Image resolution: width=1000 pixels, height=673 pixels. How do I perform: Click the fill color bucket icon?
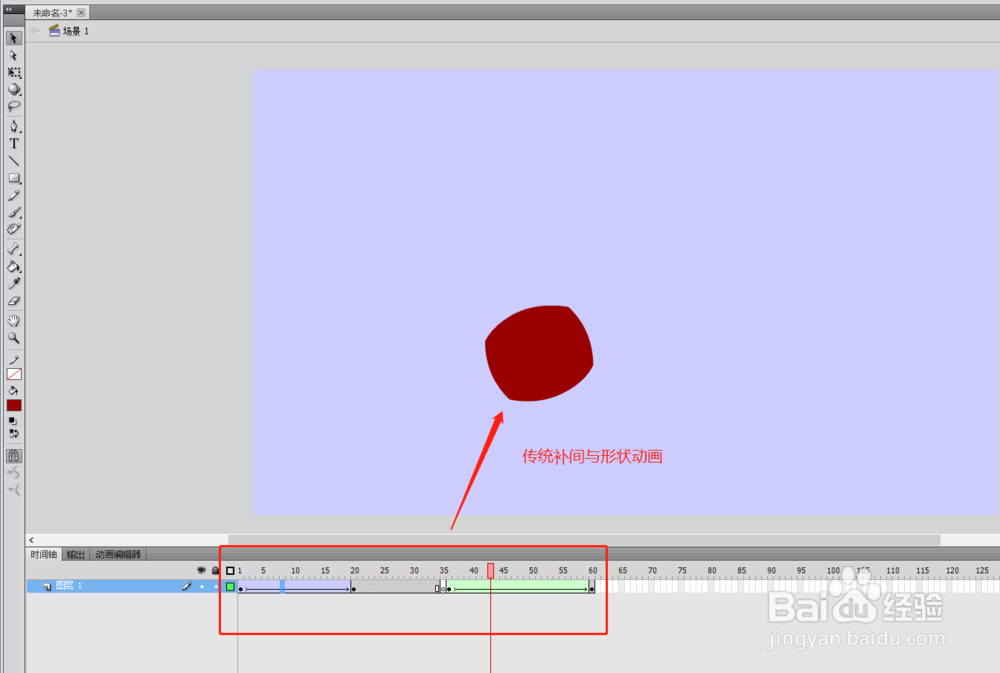(x=13, y=390)
